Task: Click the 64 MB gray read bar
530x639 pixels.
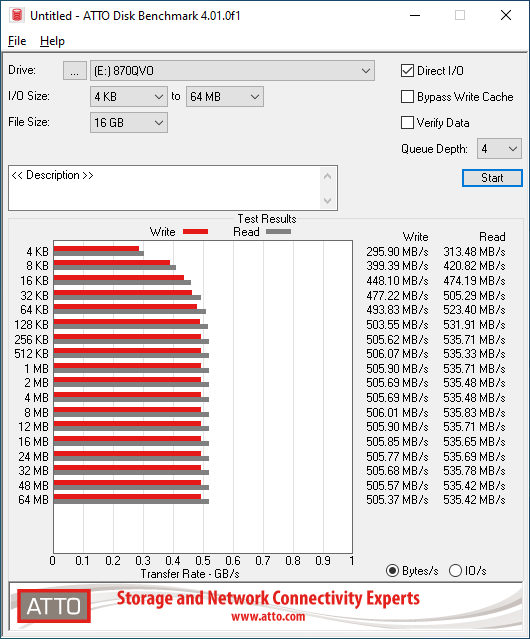Action: pos(131,502)
